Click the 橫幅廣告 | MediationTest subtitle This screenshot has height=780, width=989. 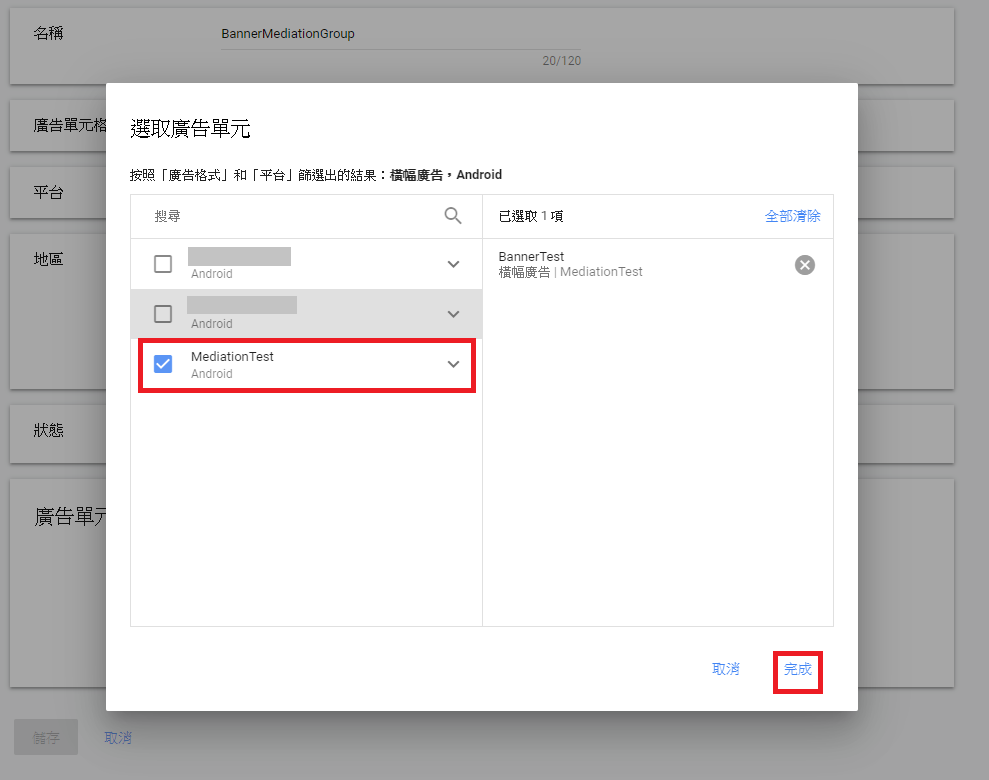[570, 272]
